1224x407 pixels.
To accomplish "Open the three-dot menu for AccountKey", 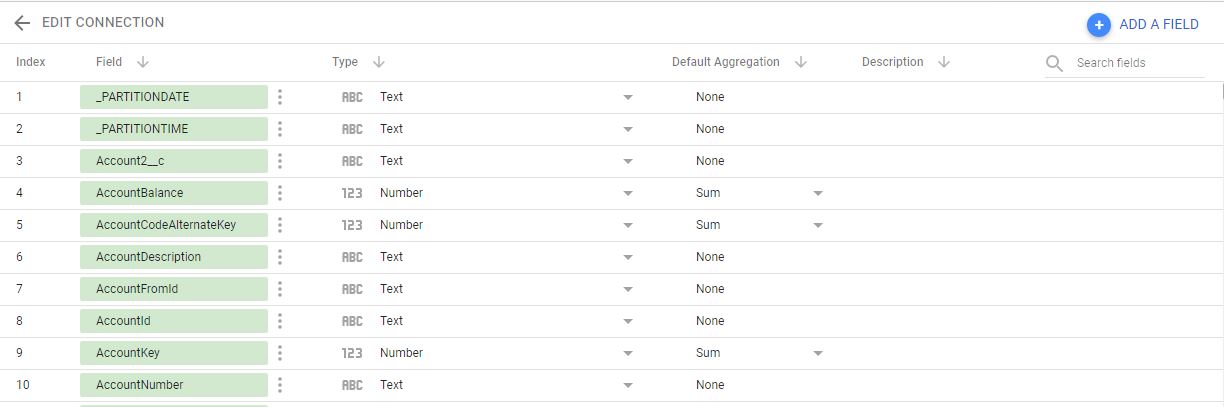I will (x=280, y=353).
